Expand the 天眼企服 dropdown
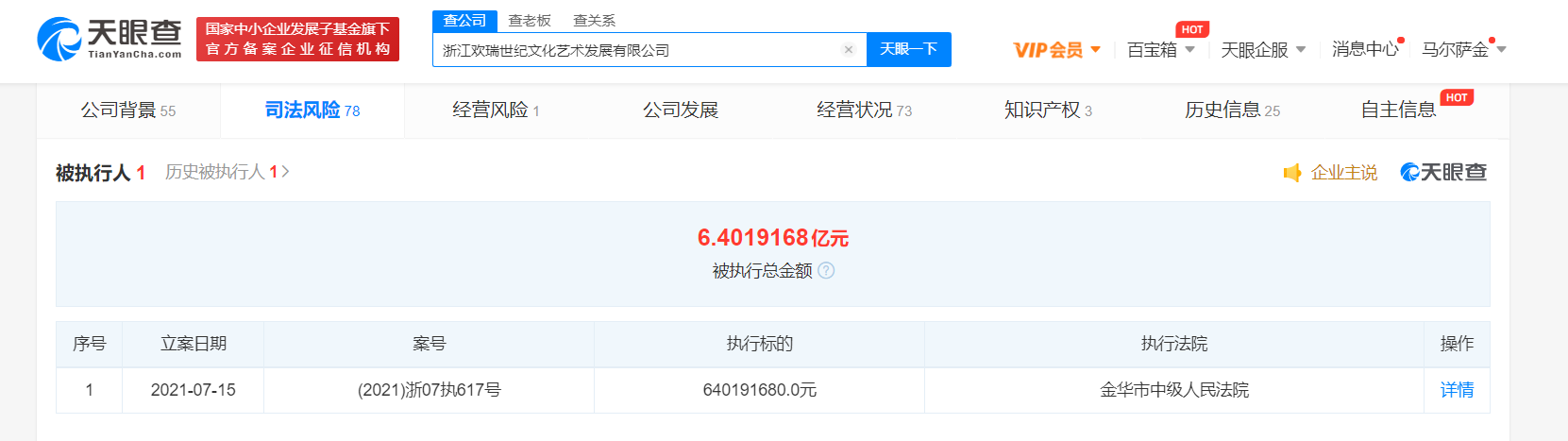1568x441 pixels. tap(1262, 50)
